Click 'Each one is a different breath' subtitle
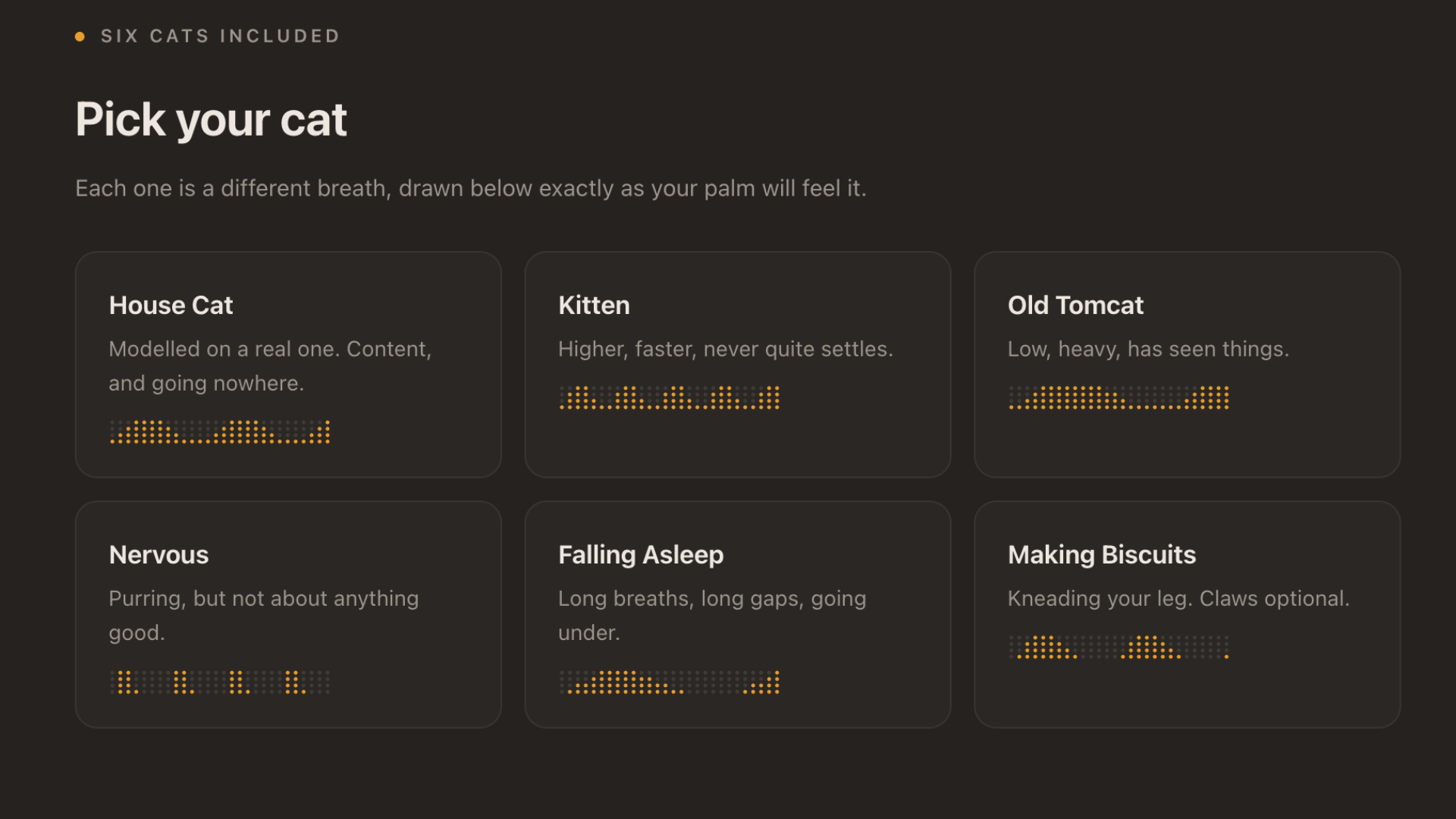 [x=471, y=189]
